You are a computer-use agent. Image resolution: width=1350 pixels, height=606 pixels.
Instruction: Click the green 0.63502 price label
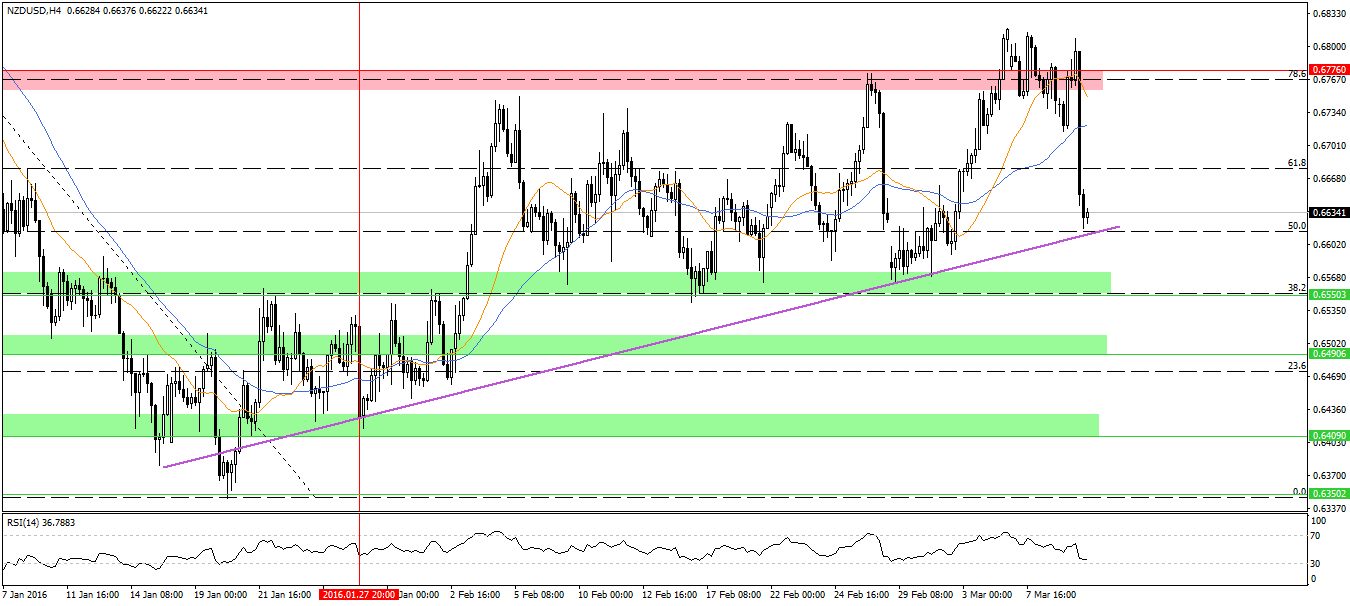[x=1328, y=493]
